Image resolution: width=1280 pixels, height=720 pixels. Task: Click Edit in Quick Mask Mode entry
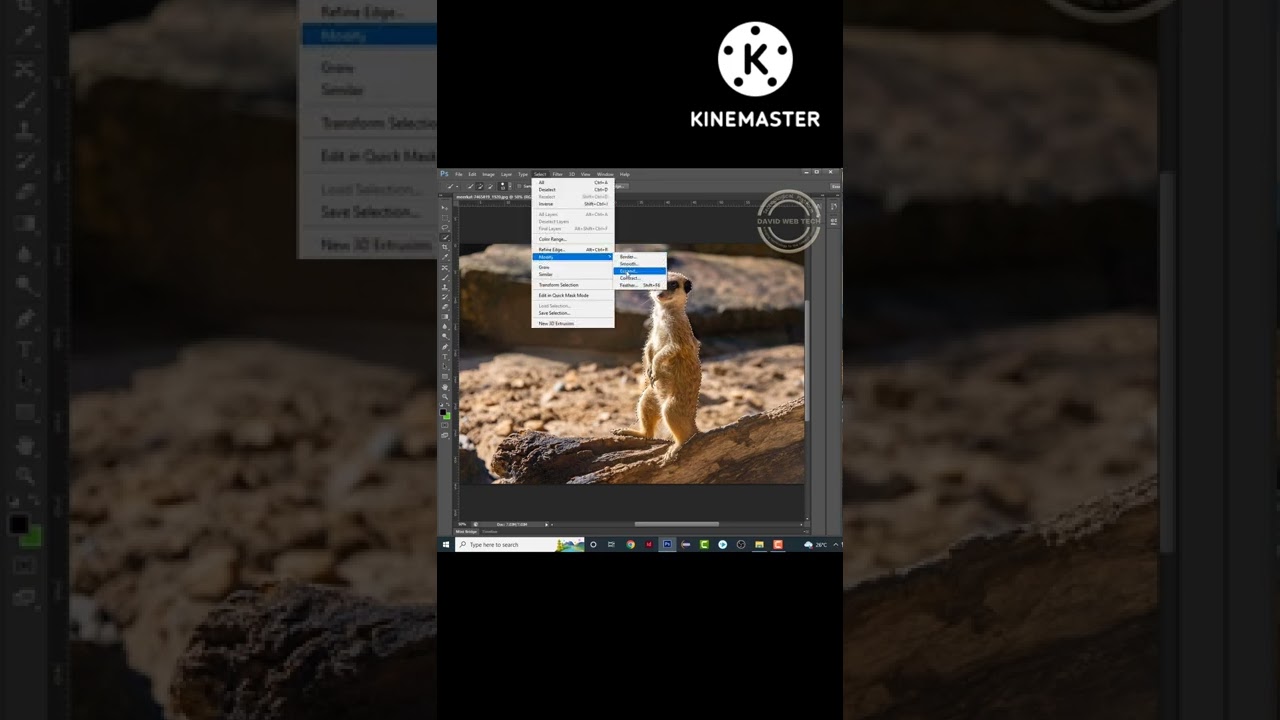pos(573,295)
